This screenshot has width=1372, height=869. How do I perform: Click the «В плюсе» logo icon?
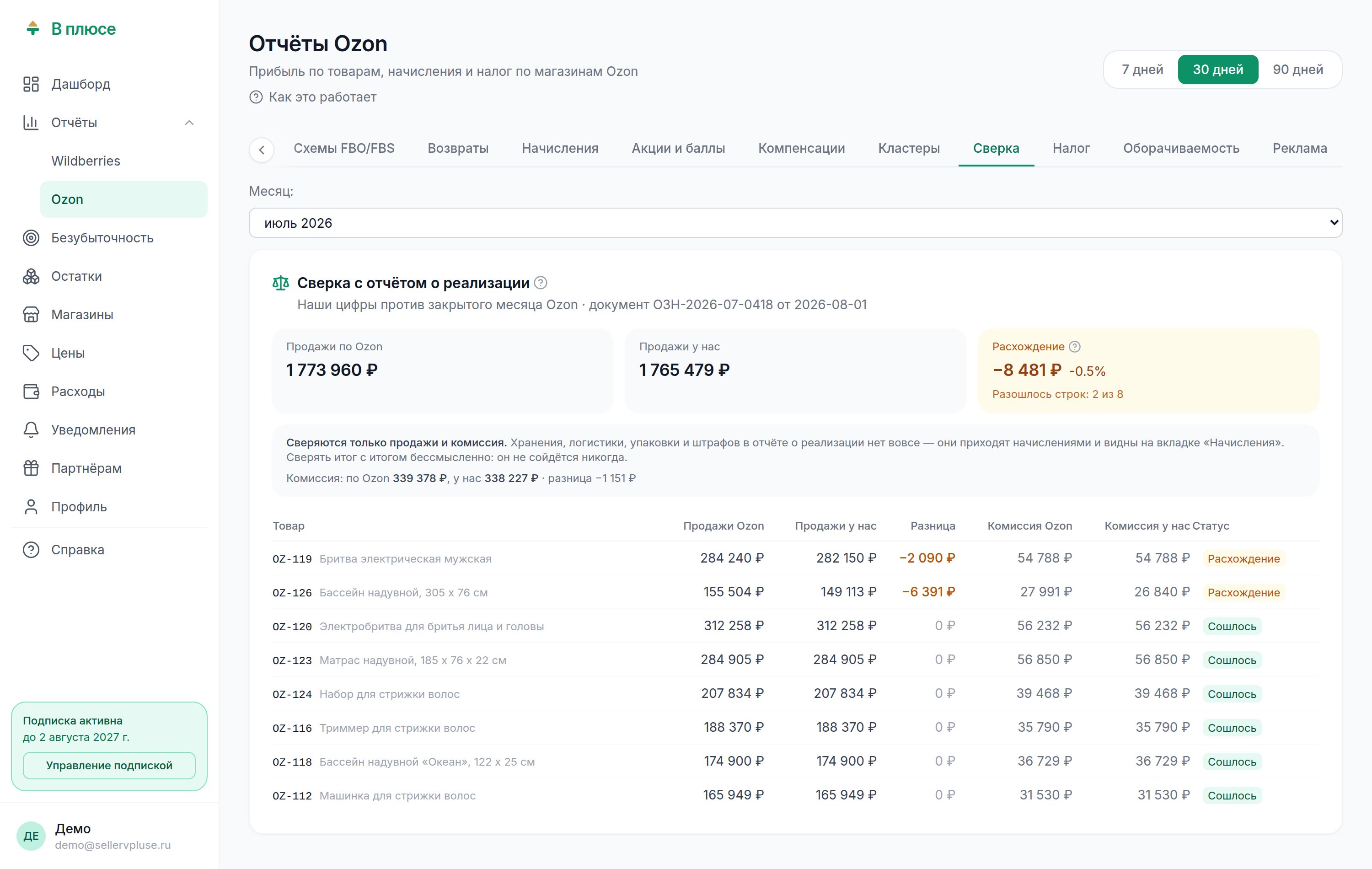(x=33, y=28)
